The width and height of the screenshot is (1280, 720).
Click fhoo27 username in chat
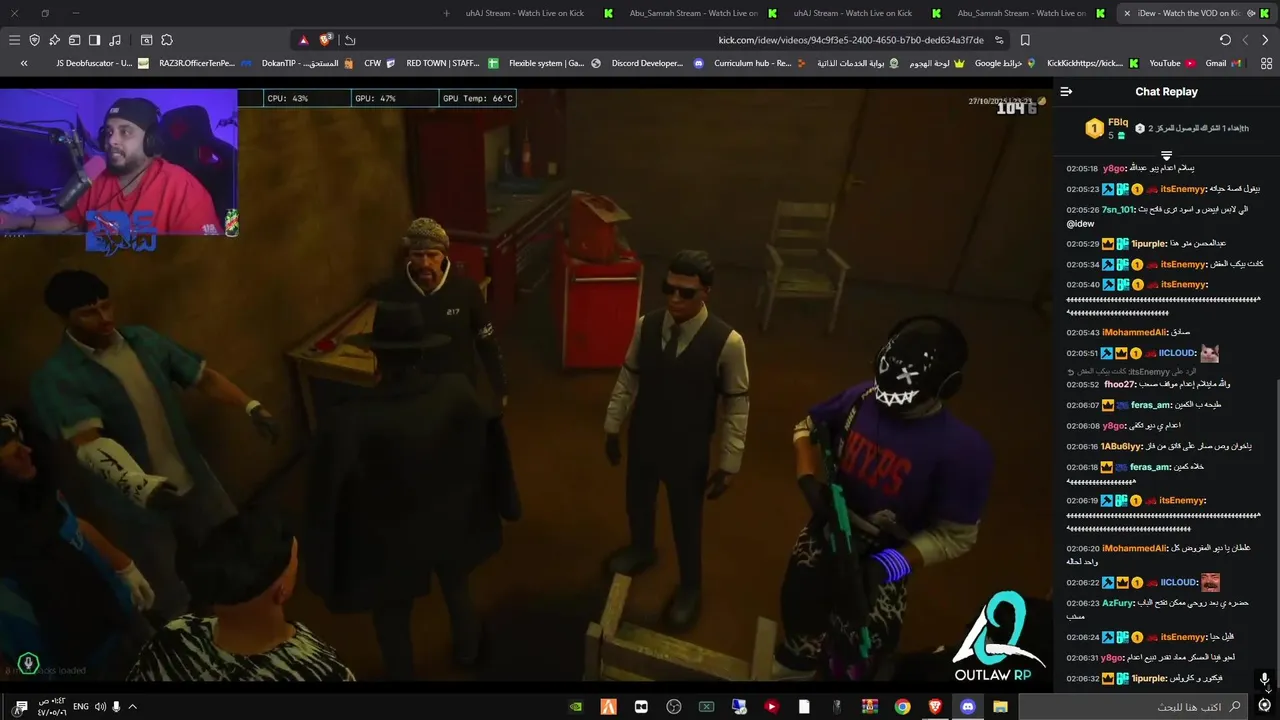[1120, 384]
